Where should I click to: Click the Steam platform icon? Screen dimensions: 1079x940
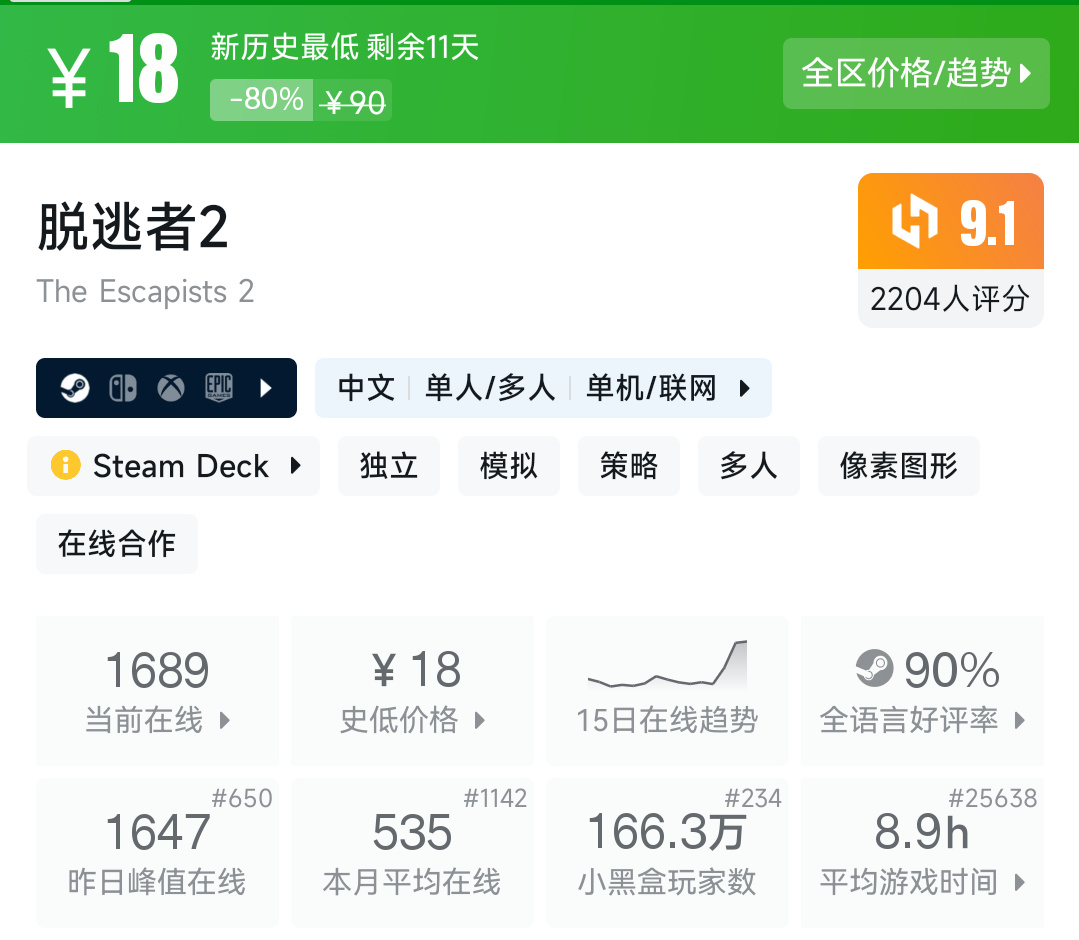pyautogui.click(x=75, y=388)
